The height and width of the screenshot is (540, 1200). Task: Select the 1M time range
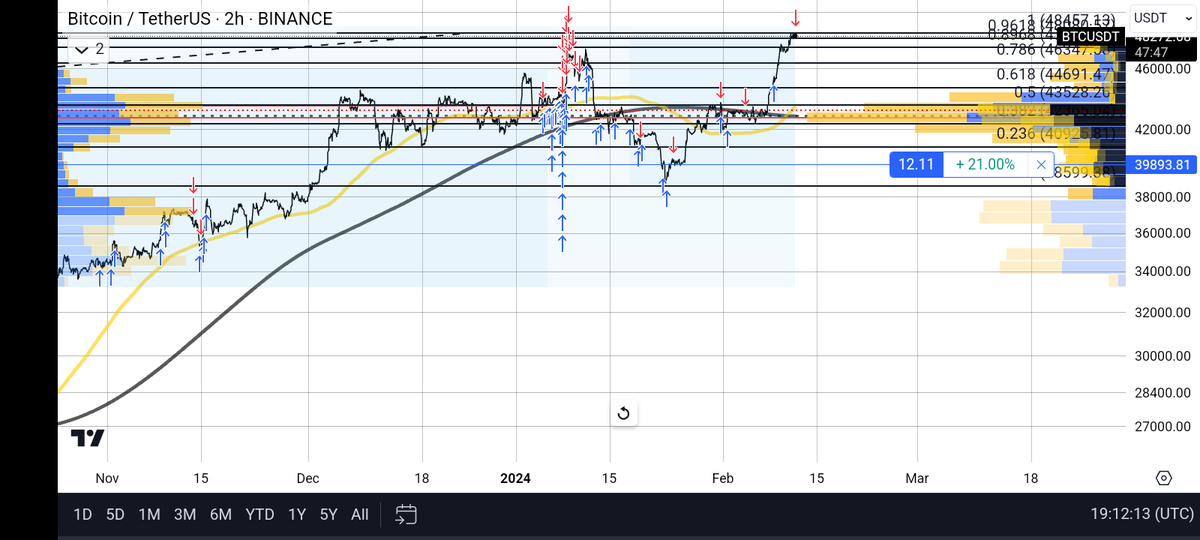tap(149, 515)
